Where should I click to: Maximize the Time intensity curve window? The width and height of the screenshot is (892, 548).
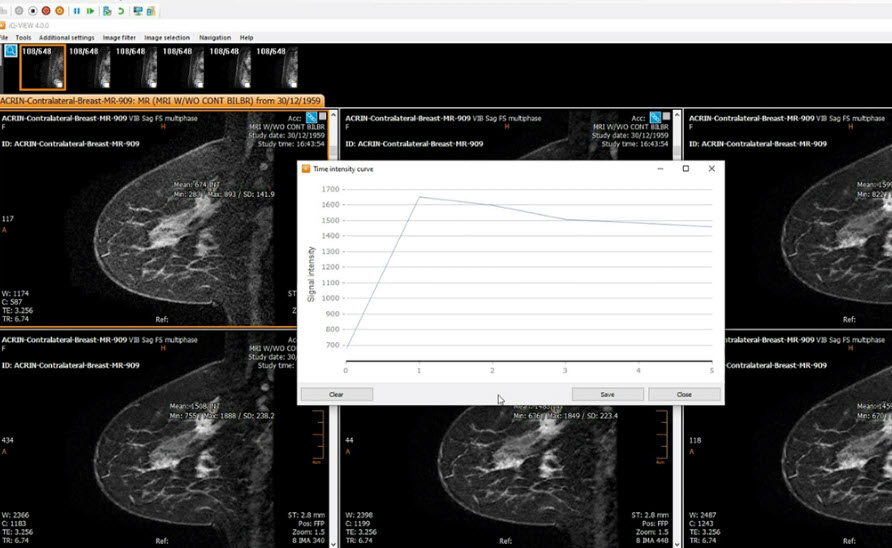[686, 169]
